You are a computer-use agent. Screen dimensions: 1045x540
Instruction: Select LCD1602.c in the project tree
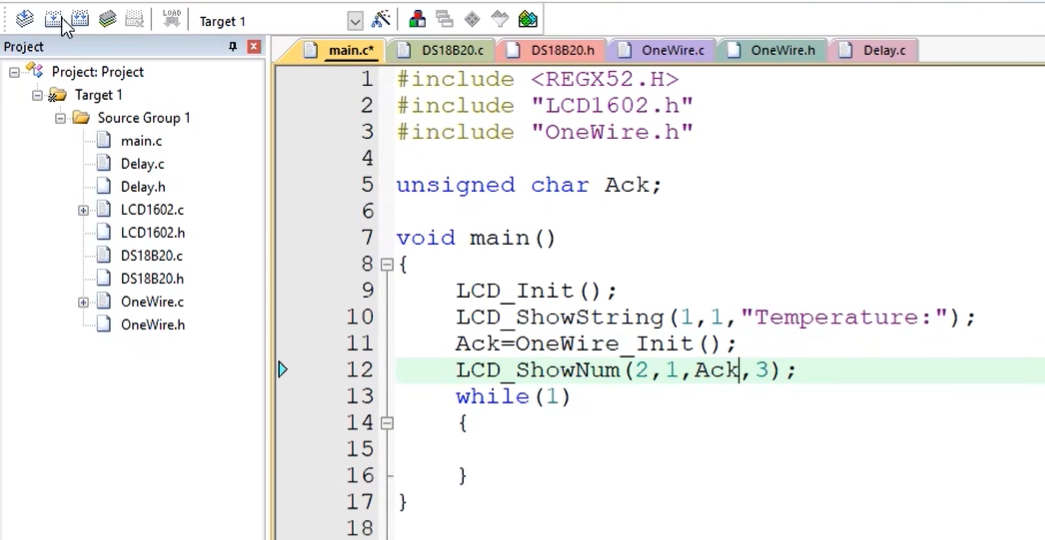tap(152, 210)
